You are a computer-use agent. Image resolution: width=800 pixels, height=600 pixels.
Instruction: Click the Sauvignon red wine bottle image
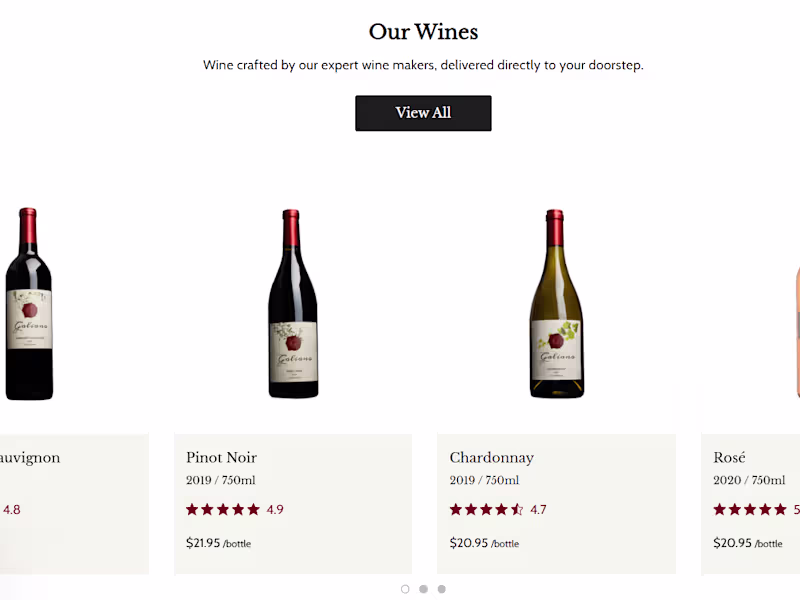tap(28, 304)
